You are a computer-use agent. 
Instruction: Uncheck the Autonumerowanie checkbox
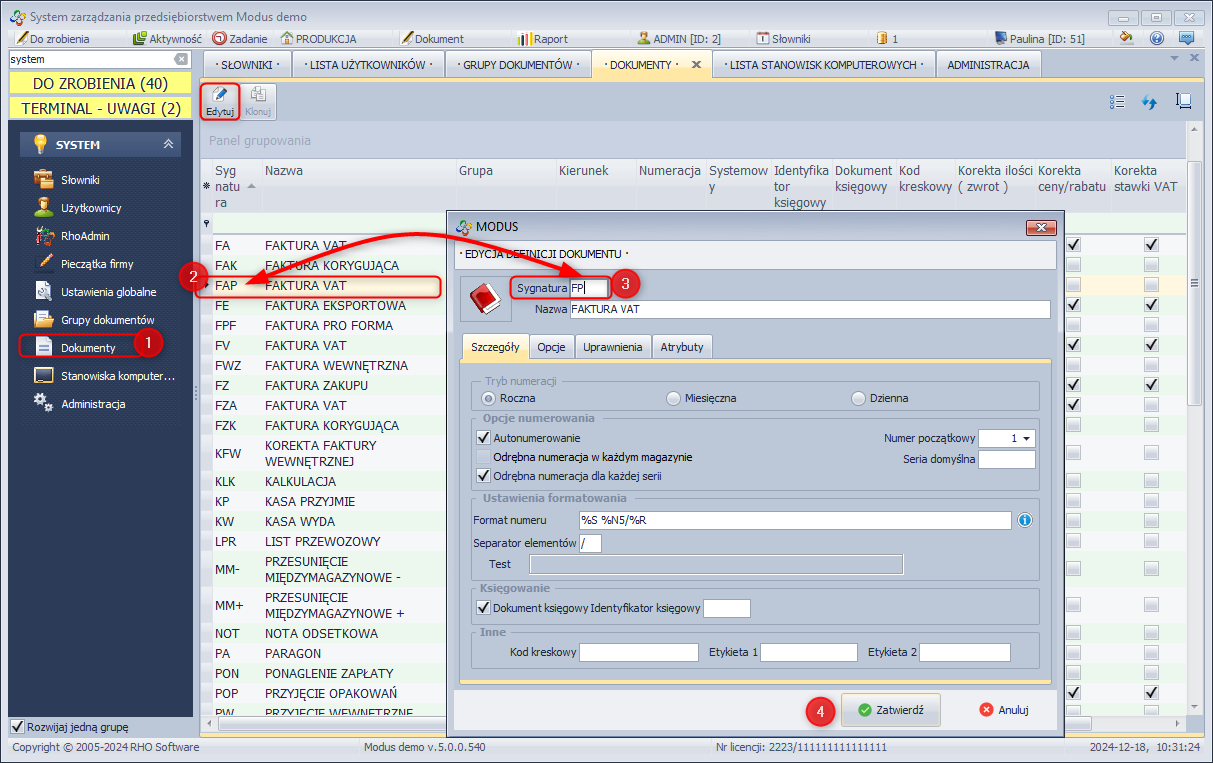484,438
